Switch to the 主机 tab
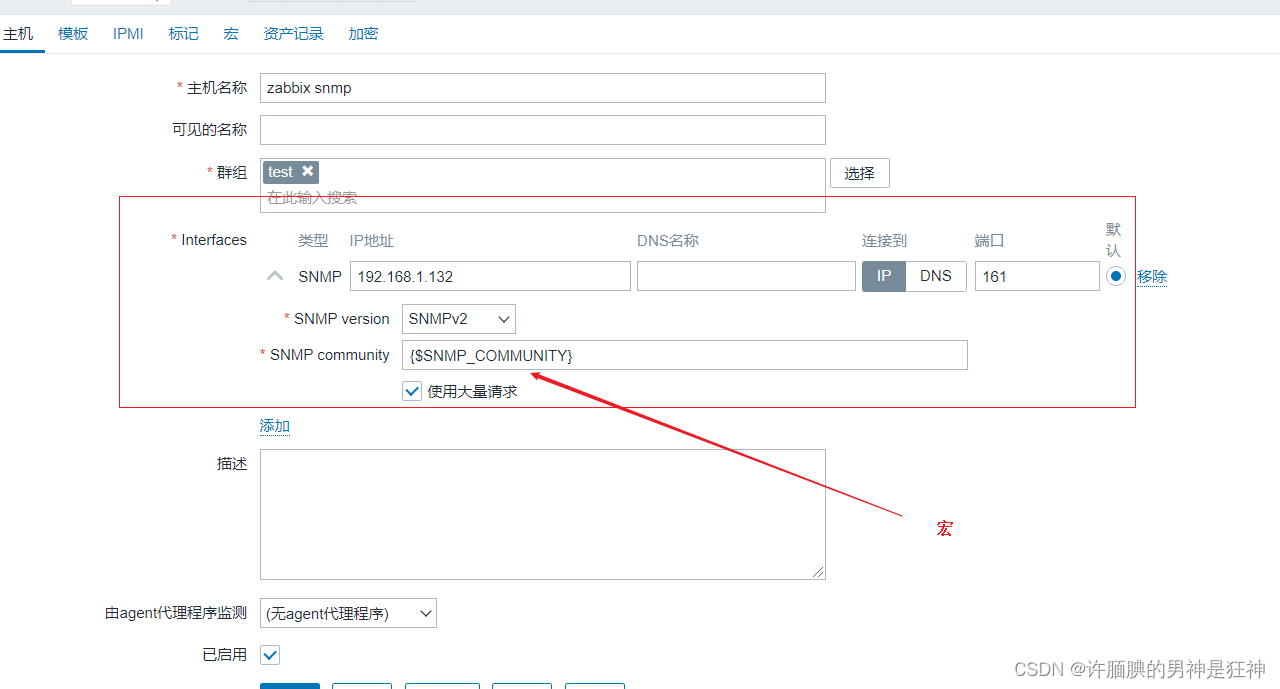This screenshot has height=689, width=1280. click(18, 34)
